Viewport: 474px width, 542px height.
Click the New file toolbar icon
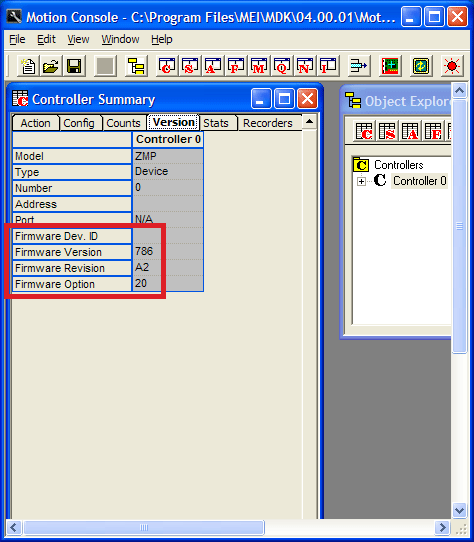click(28, 66)
